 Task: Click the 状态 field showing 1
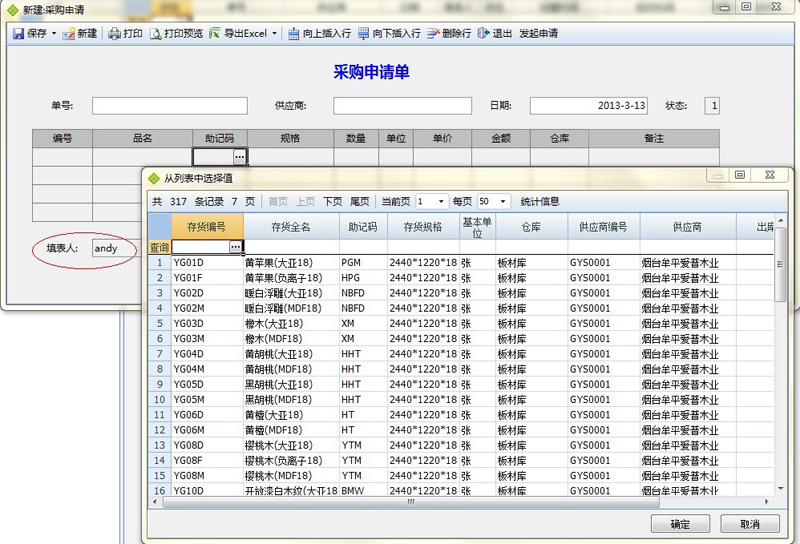pos(712,106)
